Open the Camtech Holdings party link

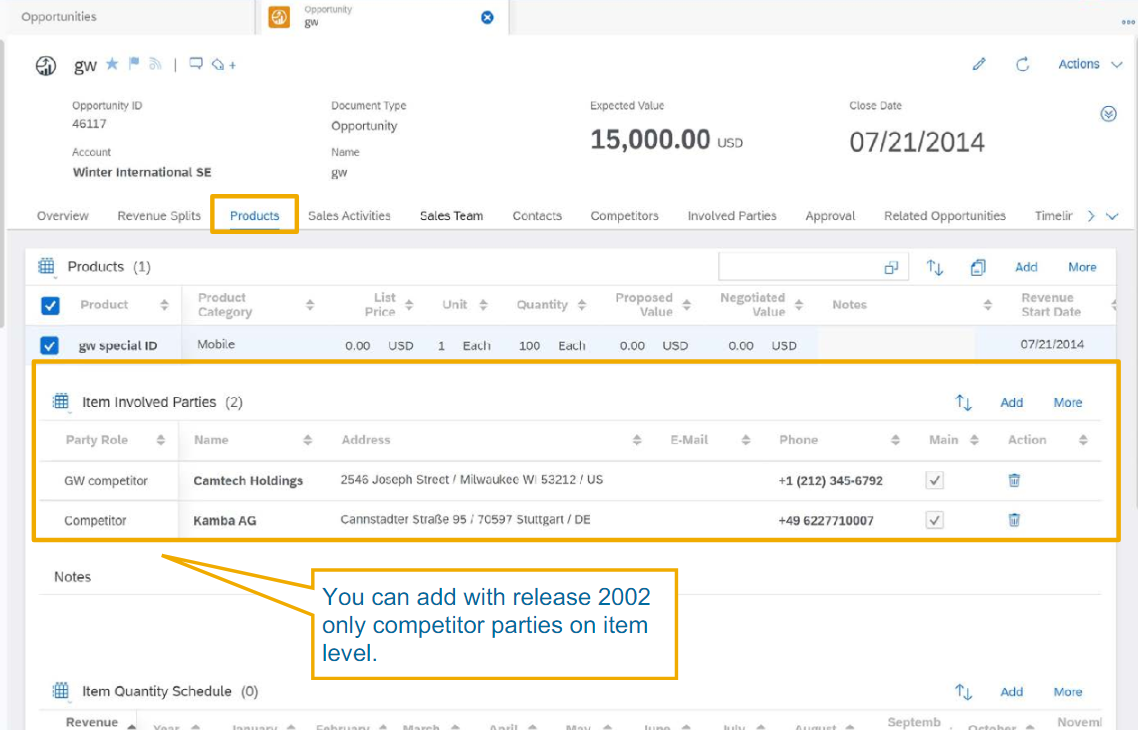click(x=248, y=480)
